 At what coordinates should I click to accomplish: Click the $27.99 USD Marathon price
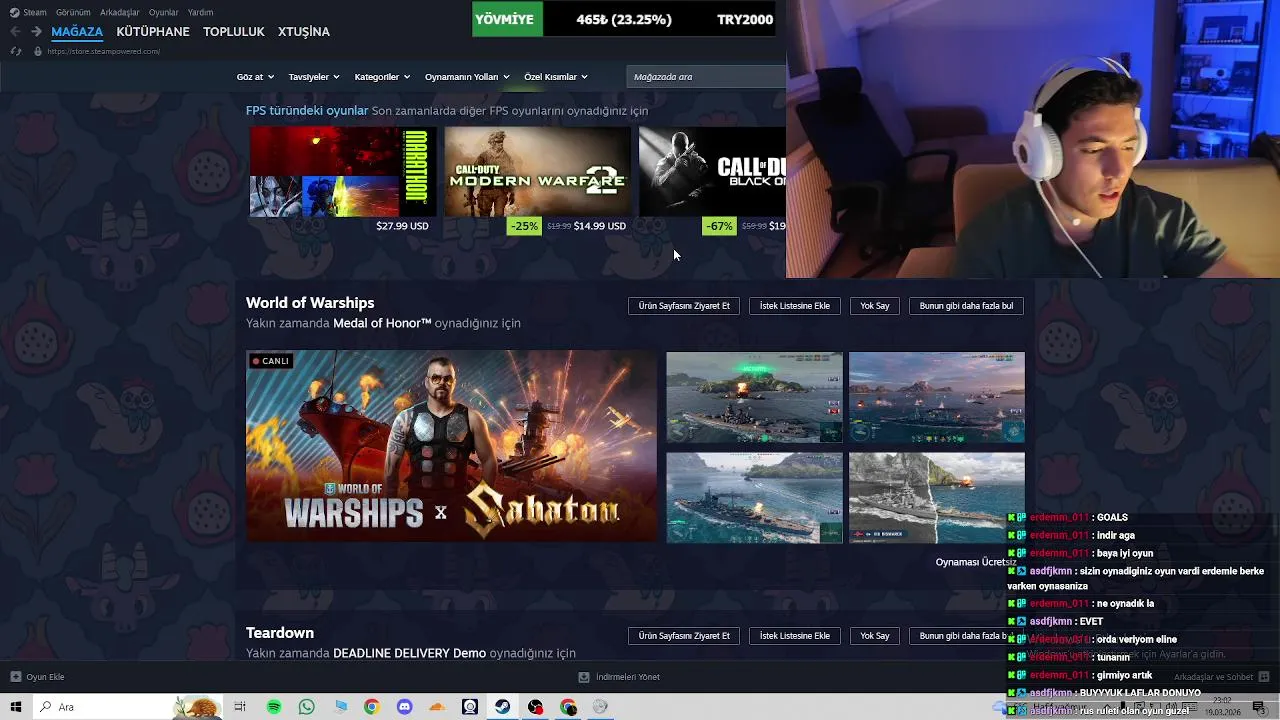[x=402, y=226]
